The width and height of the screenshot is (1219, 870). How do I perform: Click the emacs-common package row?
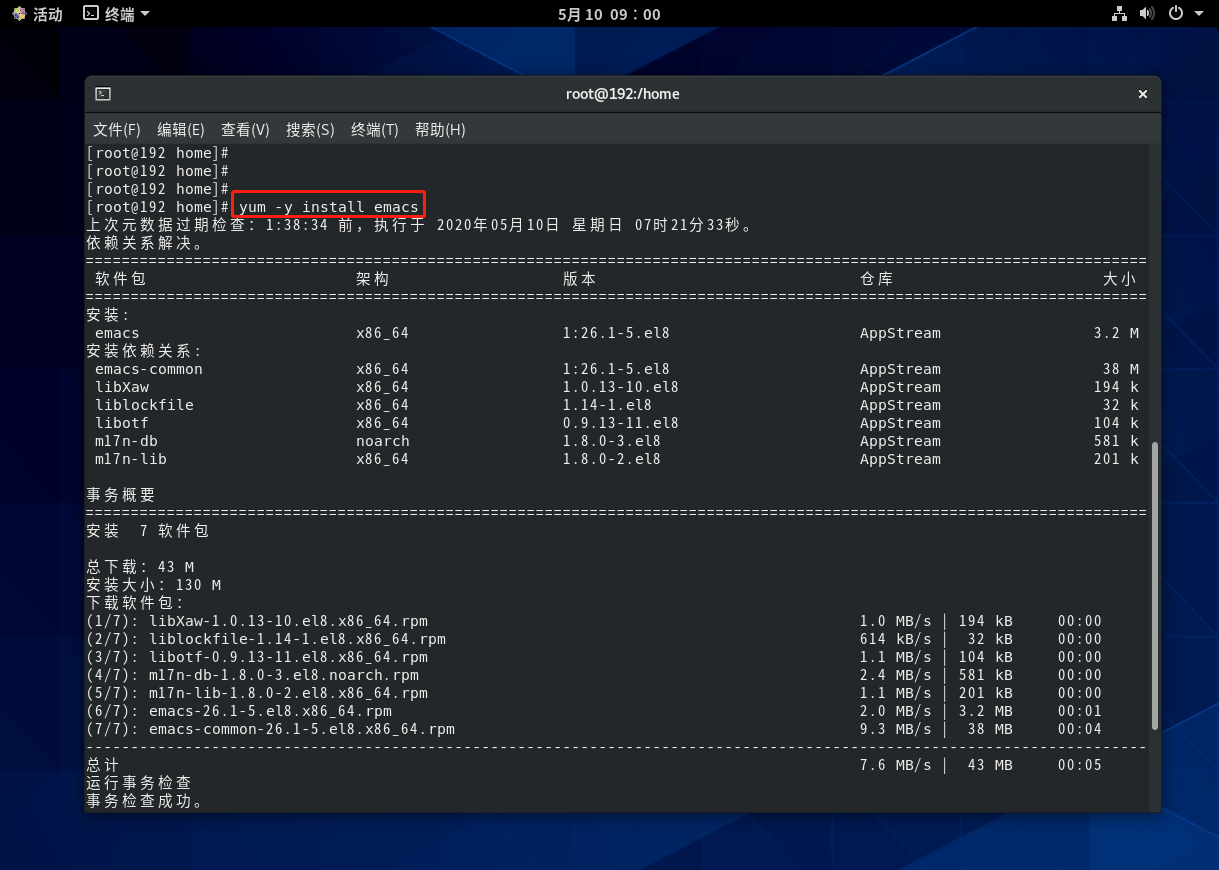149,369
